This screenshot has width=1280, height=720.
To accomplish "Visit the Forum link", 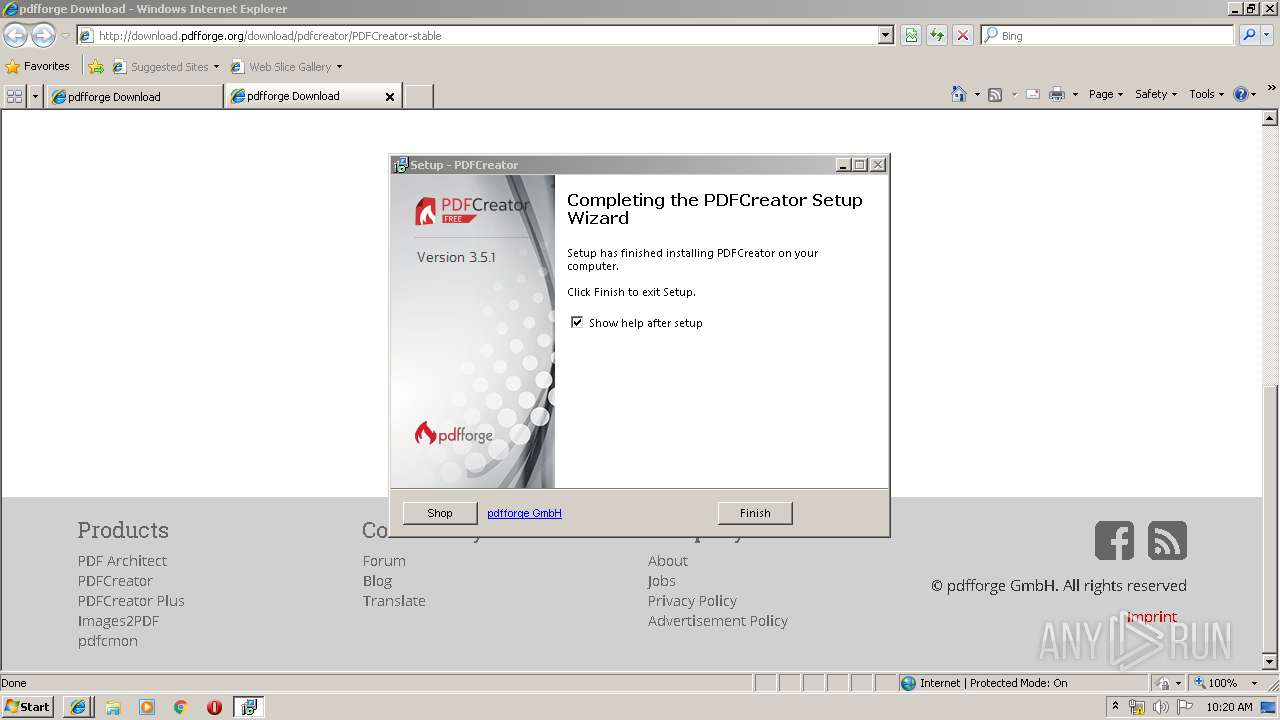I will tap(384, 560).
